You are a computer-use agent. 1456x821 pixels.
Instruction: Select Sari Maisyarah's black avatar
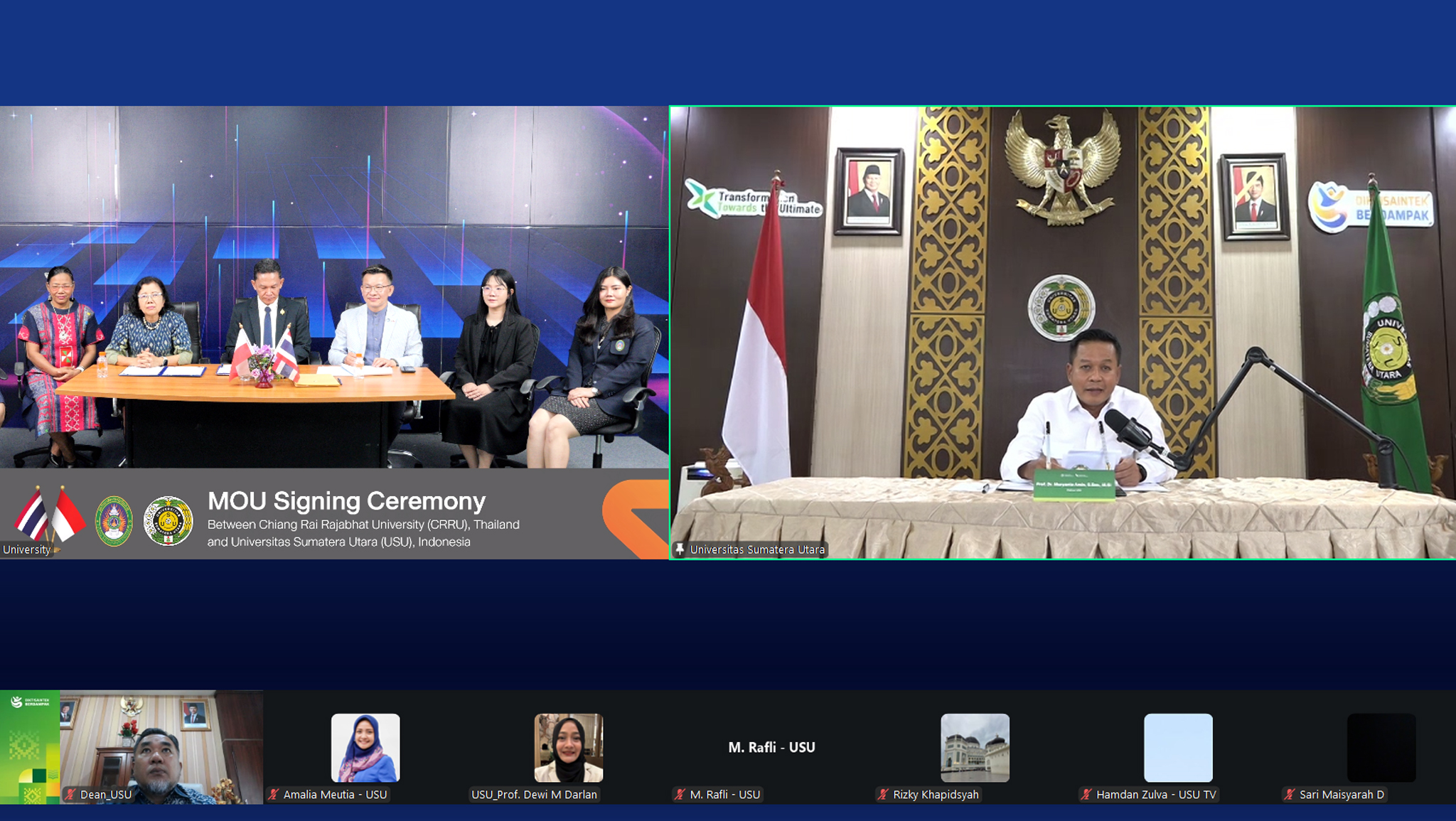[x=1381, y=748]
